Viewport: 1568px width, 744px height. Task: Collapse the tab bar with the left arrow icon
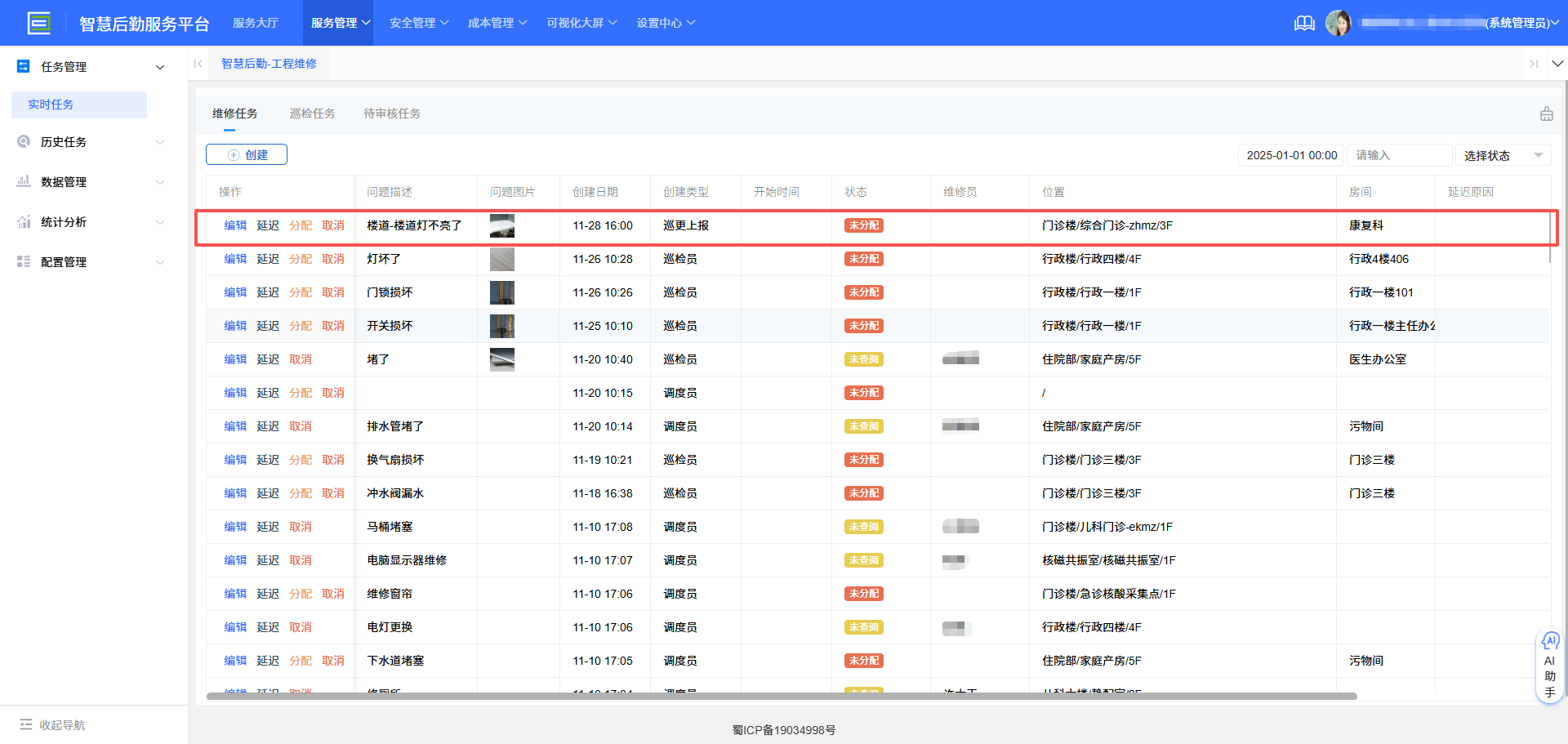[x=198, y=63]
